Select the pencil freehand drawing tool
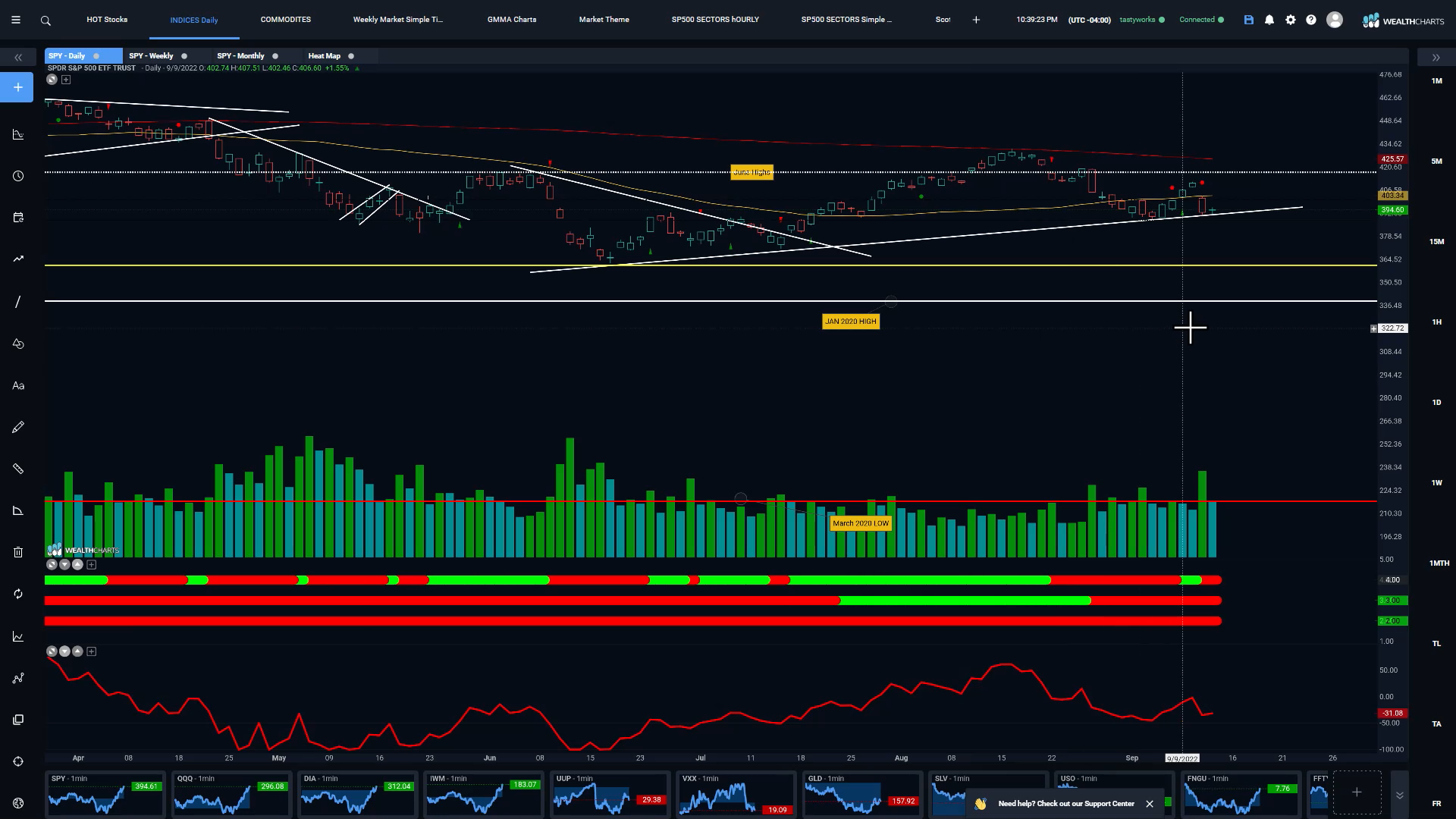The width and height of the screenshot is (1456, 819). (18, 427)
